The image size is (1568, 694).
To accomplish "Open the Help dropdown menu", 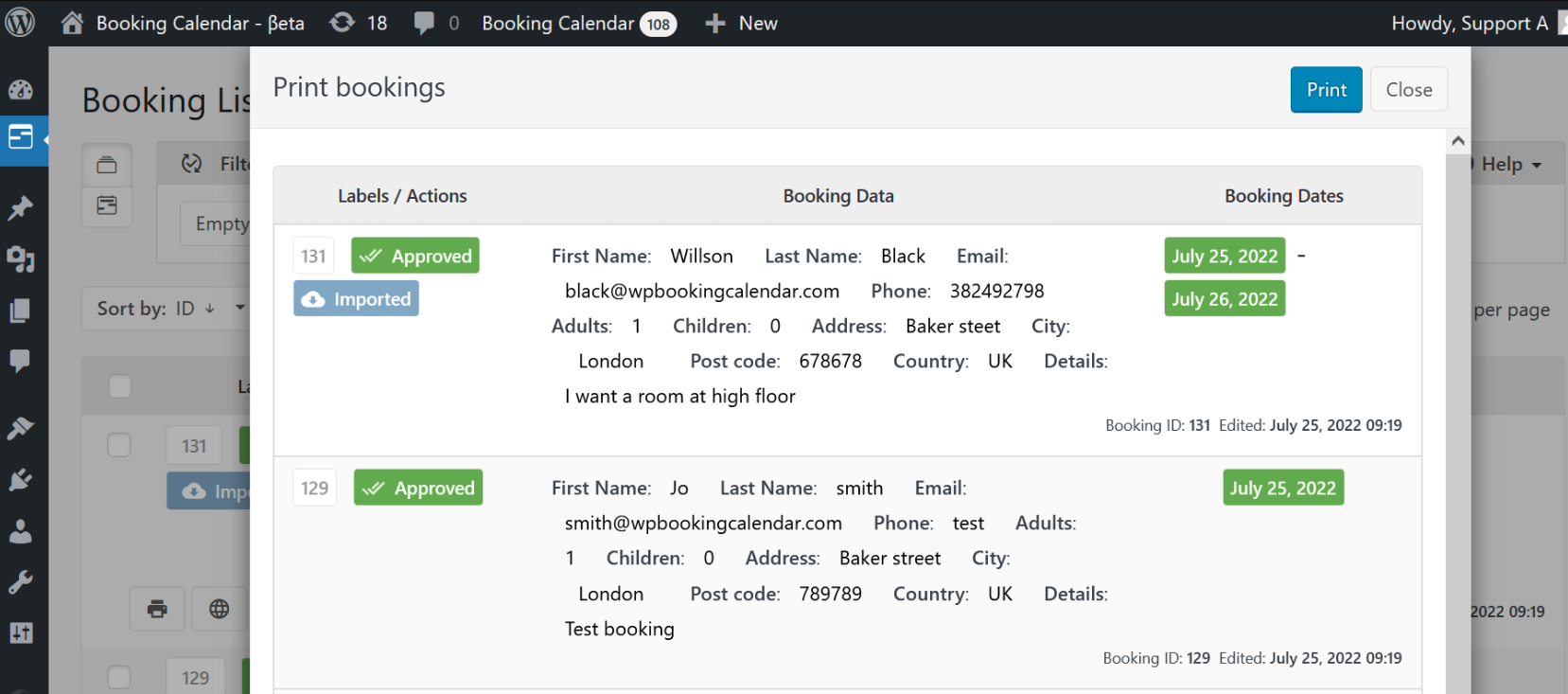I will pyautogui.click(x=1510, y=165).
